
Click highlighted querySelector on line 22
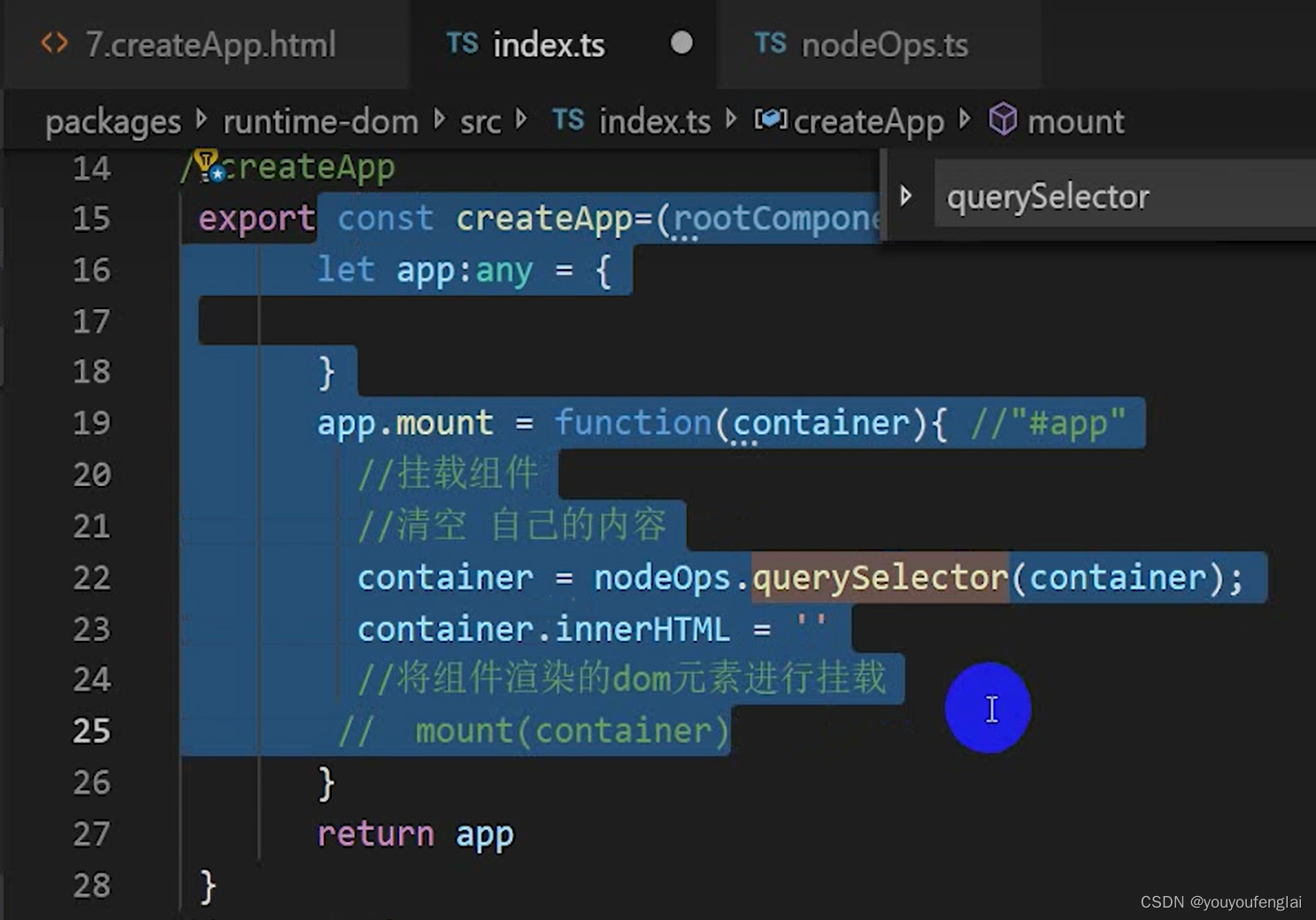click(x=881, y=578)
